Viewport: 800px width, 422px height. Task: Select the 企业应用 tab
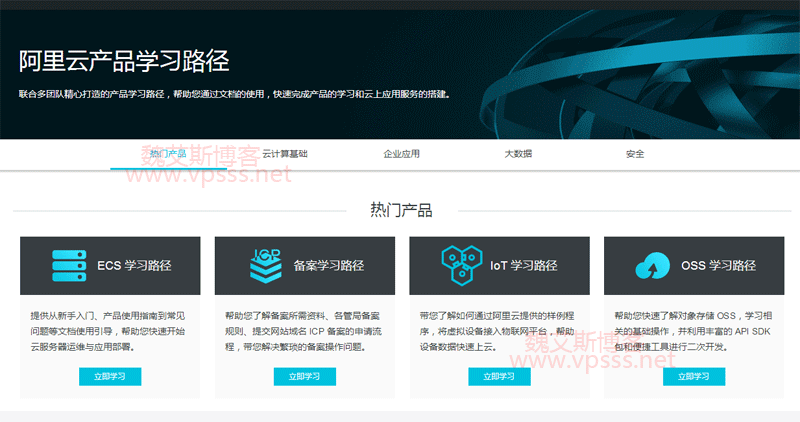point(402,154)
